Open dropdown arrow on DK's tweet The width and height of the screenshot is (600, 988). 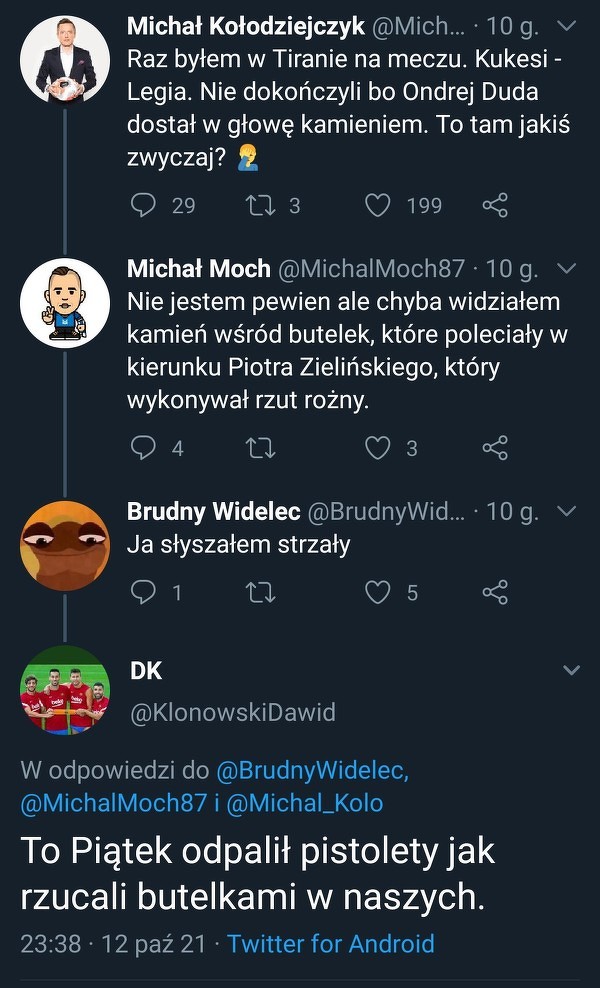point(571,670)
